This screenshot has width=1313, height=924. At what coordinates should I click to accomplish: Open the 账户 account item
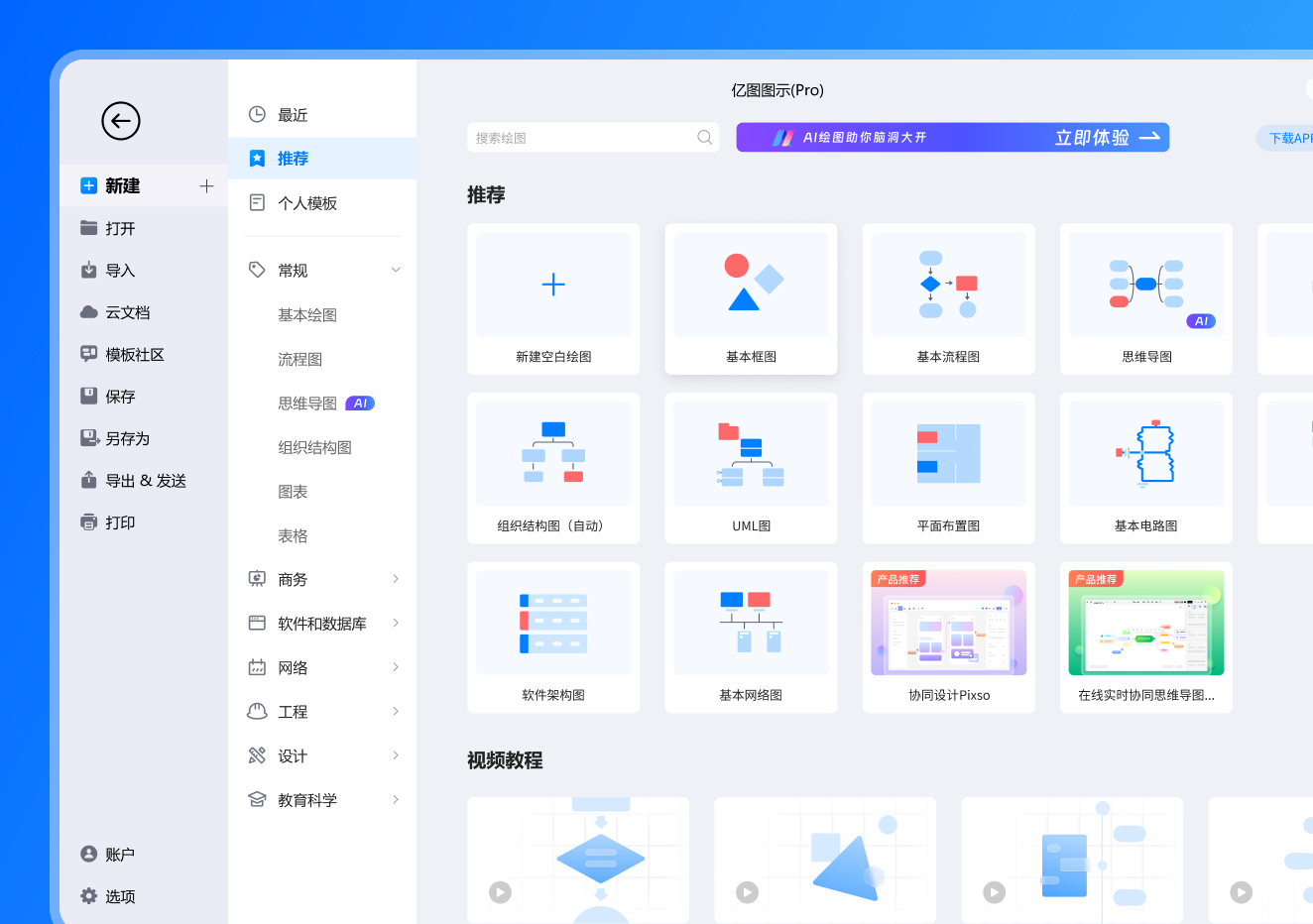(108, 855)
